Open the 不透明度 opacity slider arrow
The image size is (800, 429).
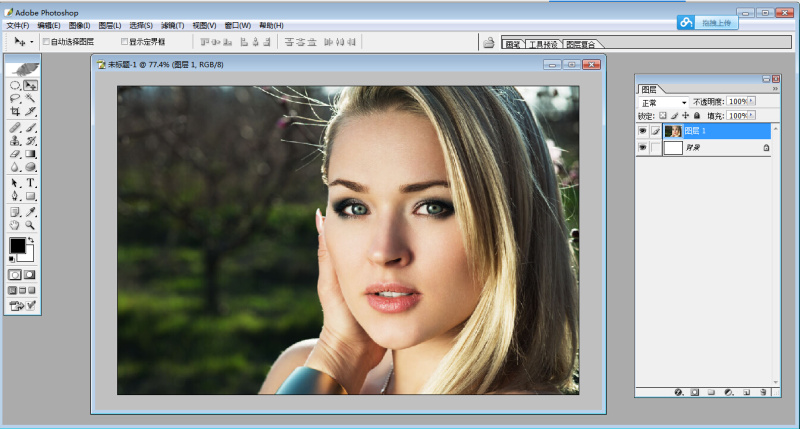(x=751, y=101)
